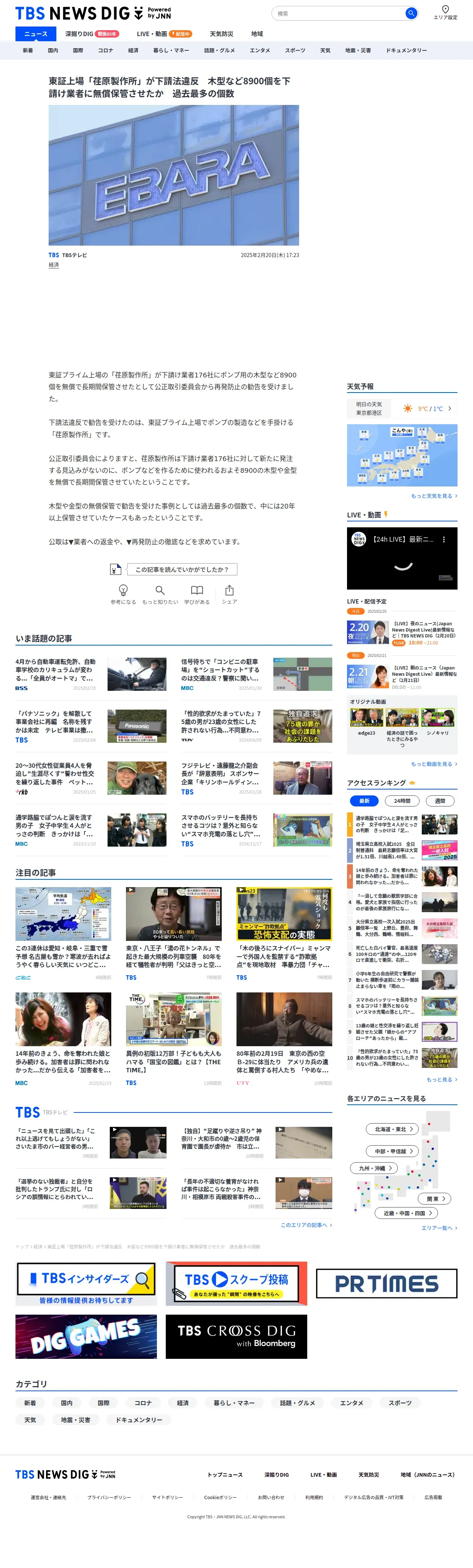Open もっと天気を見る link
Viewport: 473px width, 1568px height.
[x=434, y=496]
